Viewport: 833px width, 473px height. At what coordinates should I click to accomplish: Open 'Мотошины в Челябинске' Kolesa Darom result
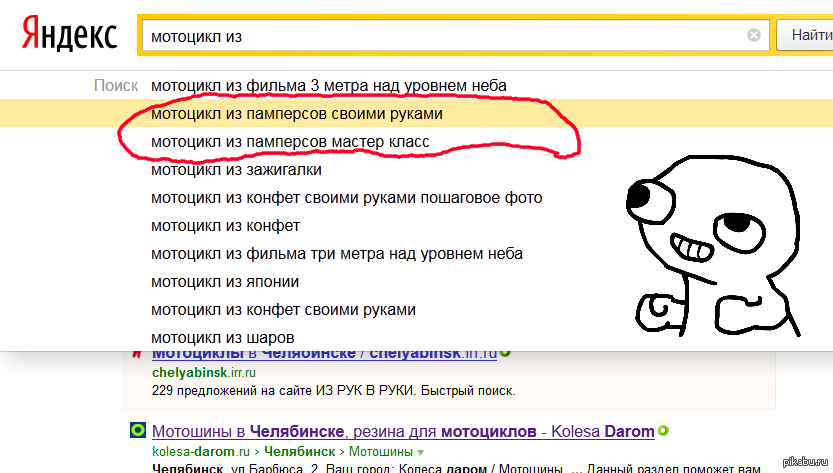[x=403, y=432]
